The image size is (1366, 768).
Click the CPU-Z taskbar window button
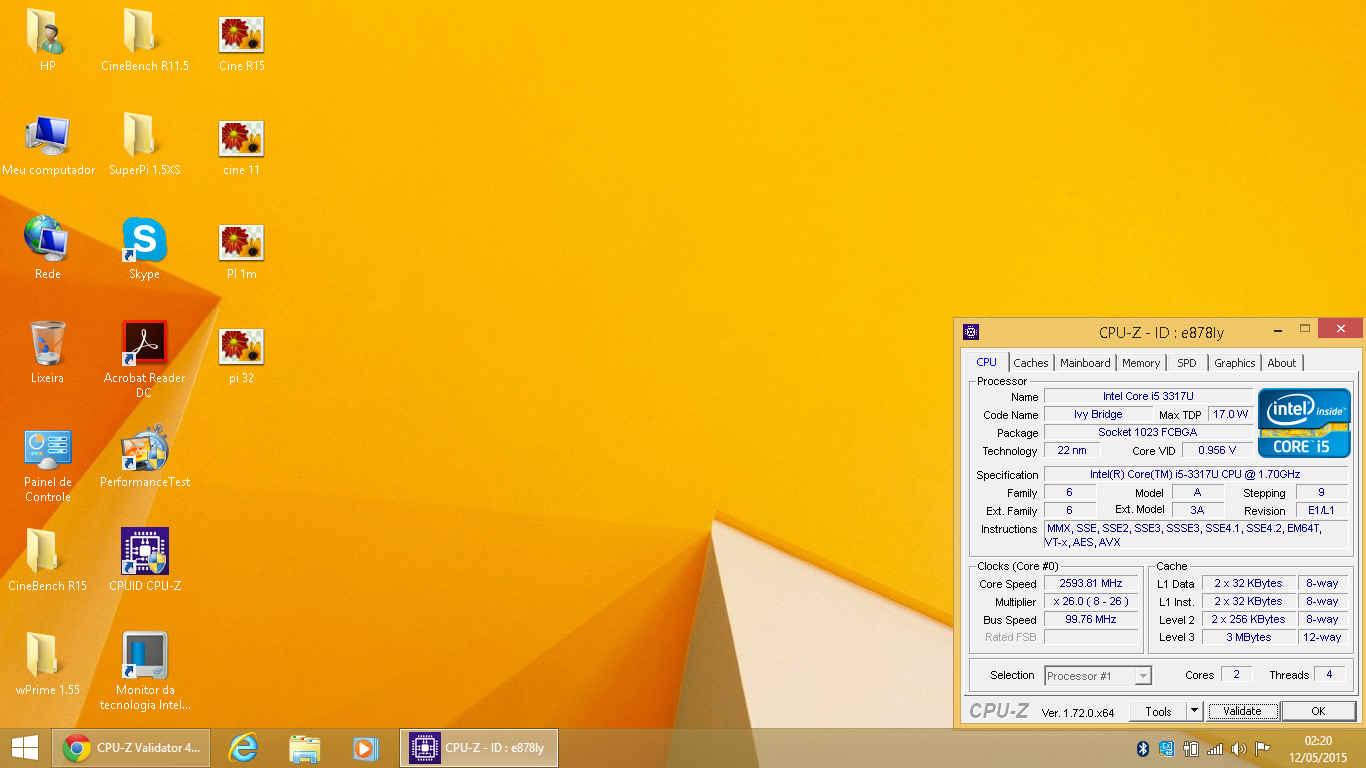(x=479, y=748)
